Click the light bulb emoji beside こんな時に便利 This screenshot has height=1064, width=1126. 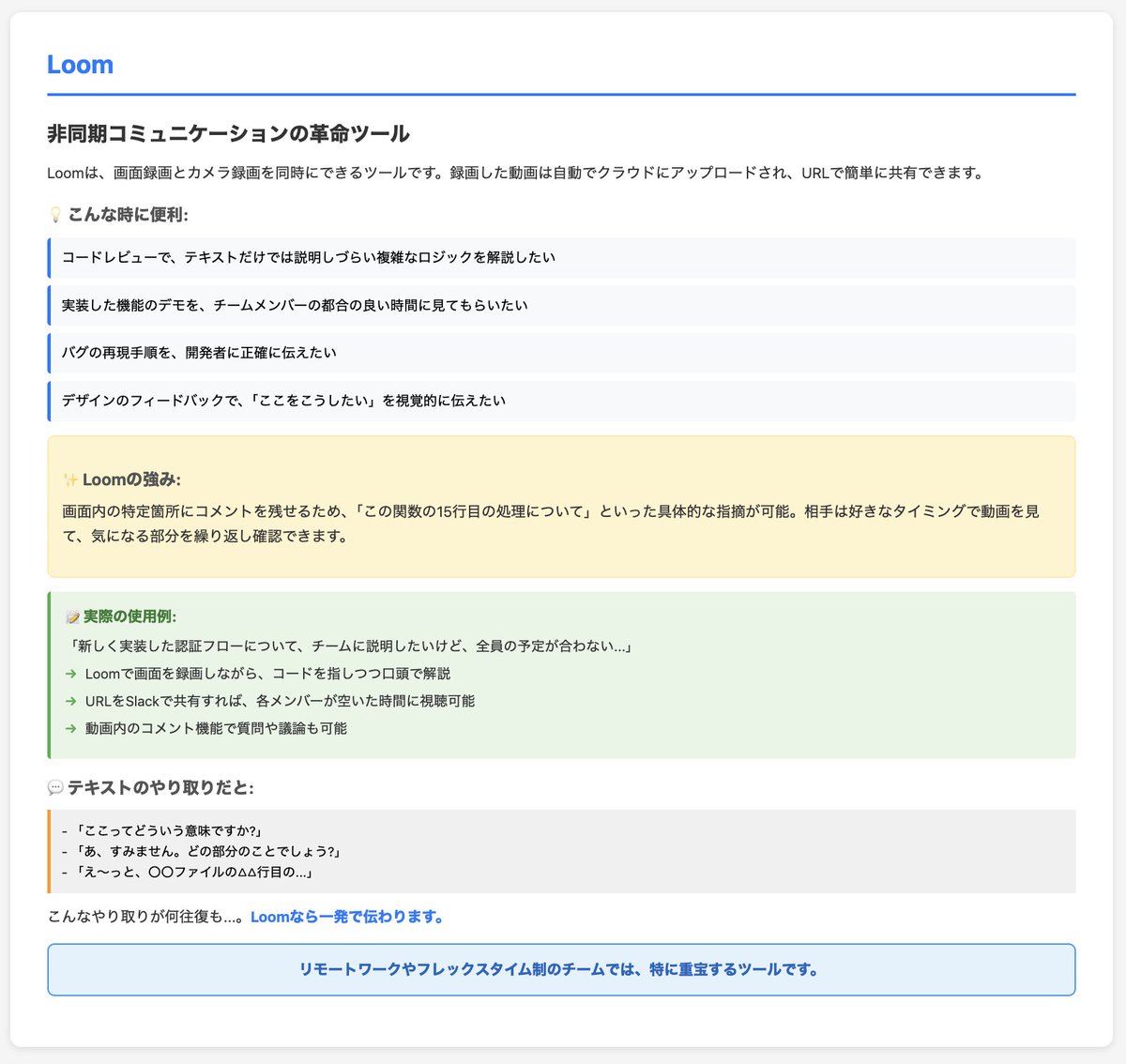click(54, 215)
